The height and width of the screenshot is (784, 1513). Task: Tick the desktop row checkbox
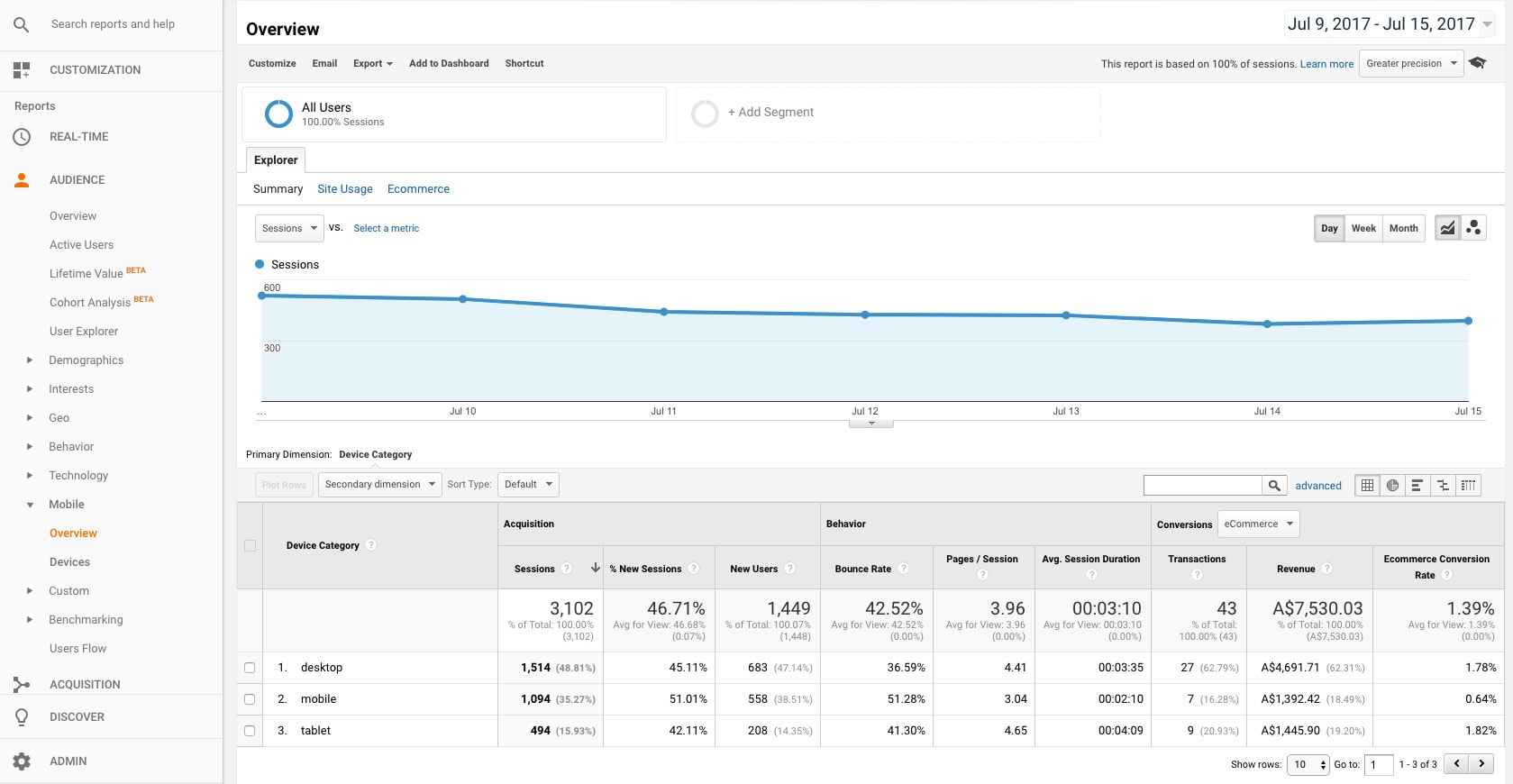[250, 668]
